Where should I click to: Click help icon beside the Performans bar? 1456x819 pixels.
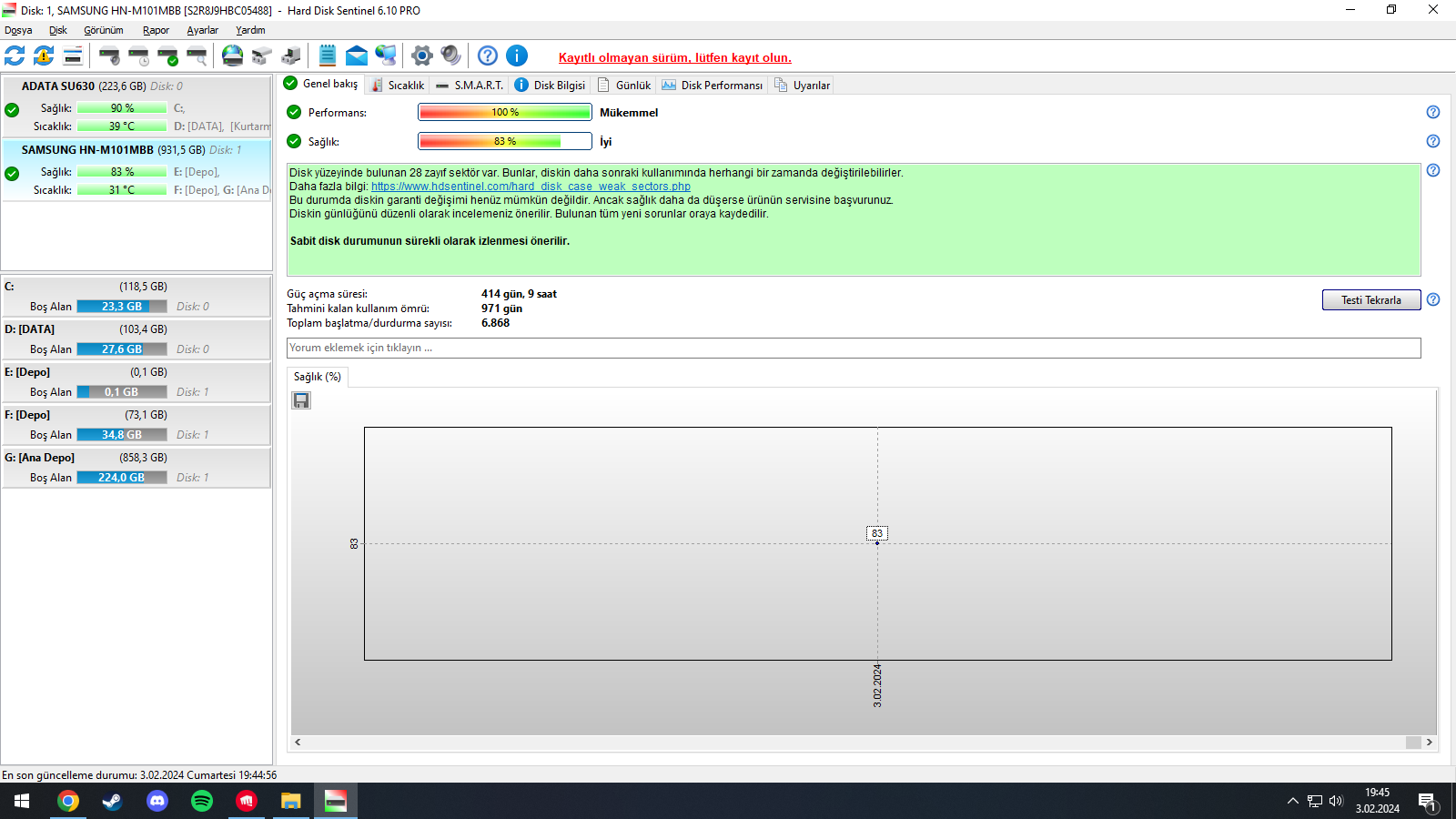coord(1433,112)
